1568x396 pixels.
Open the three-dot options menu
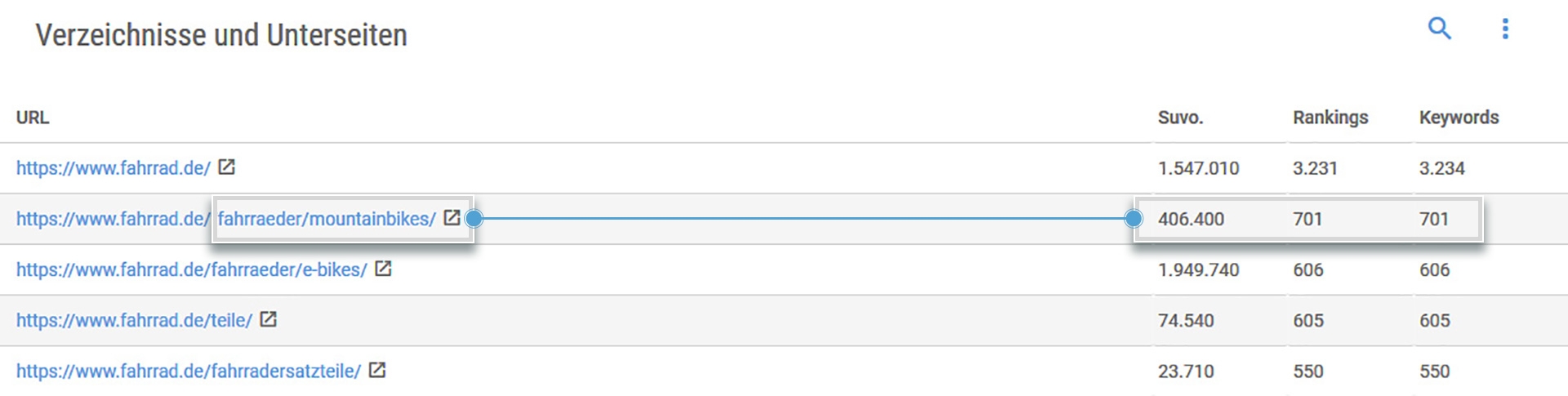1505,29
